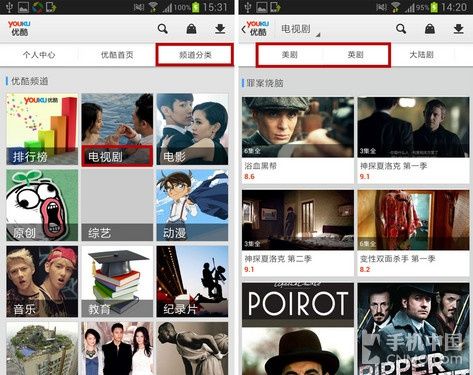Select the 英剧 tab

coord(355,55)
